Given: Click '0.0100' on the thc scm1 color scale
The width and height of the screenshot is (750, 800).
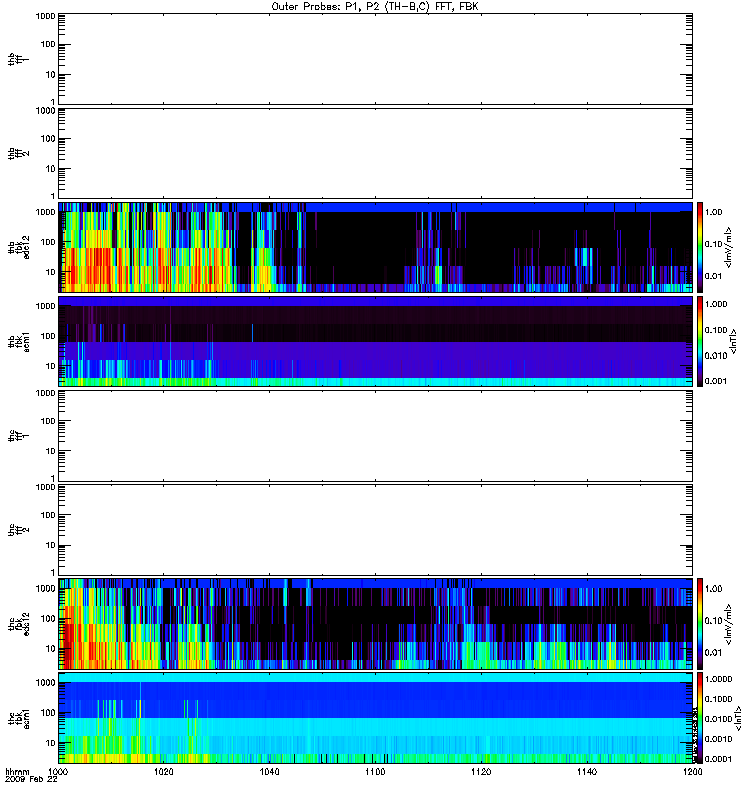Looking at the screenshot, I should tap(718, 719).
